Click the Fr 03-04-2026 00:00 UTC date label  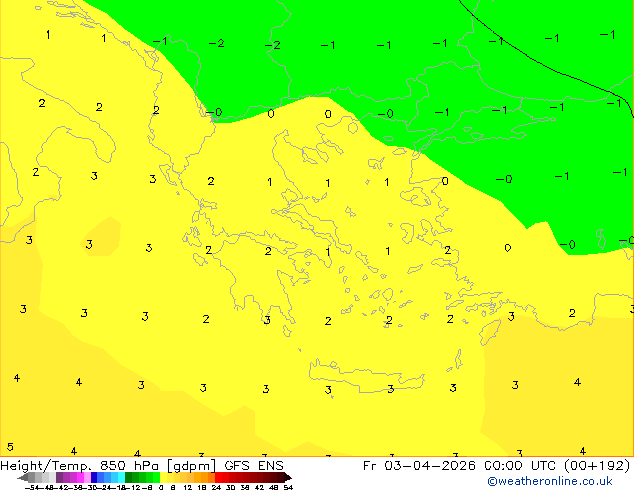(496, 465)
